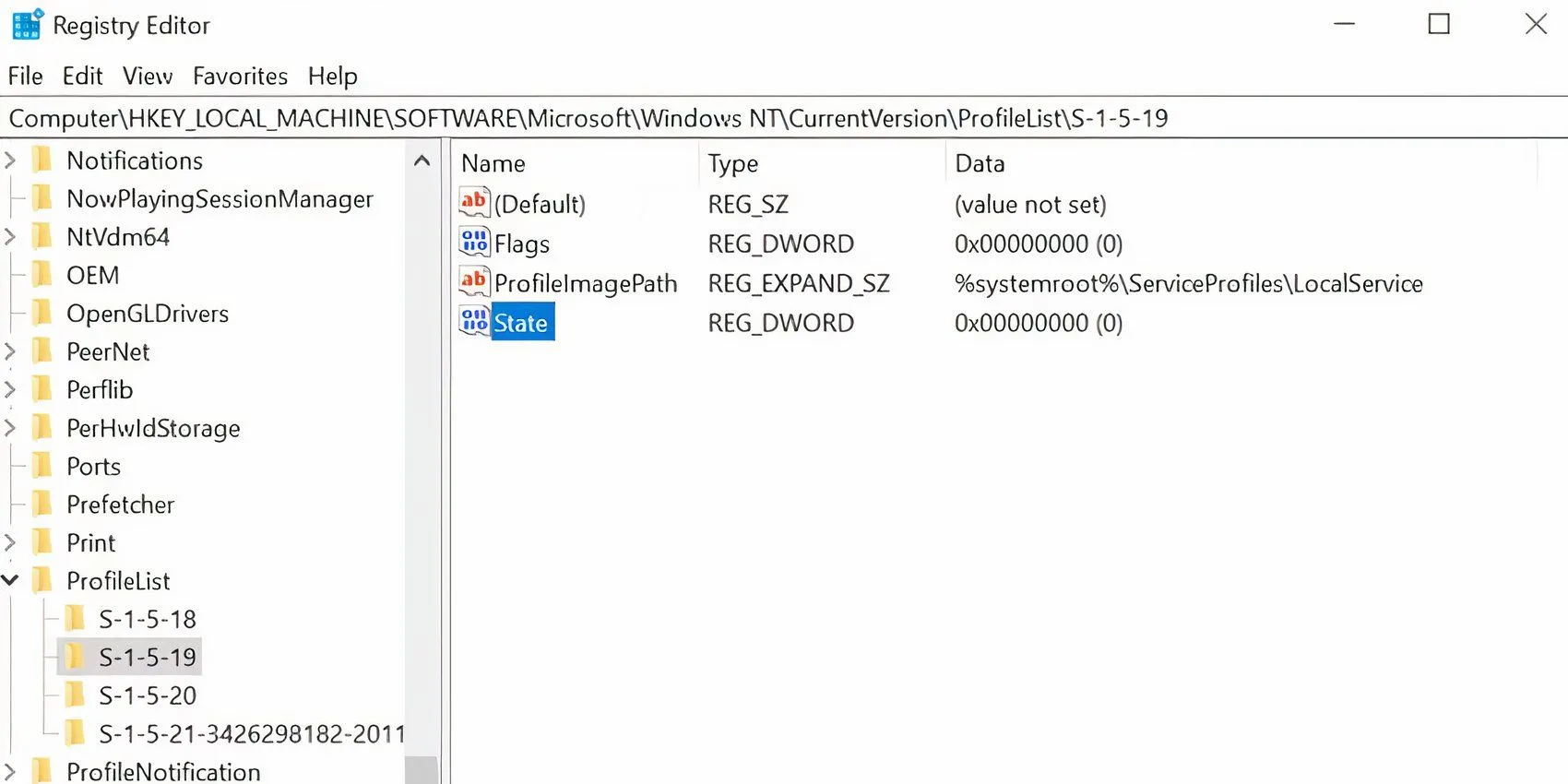Viewport: 1568px width, 784px height.
Task: Select the (Default) value name
Action: (540, 204)
